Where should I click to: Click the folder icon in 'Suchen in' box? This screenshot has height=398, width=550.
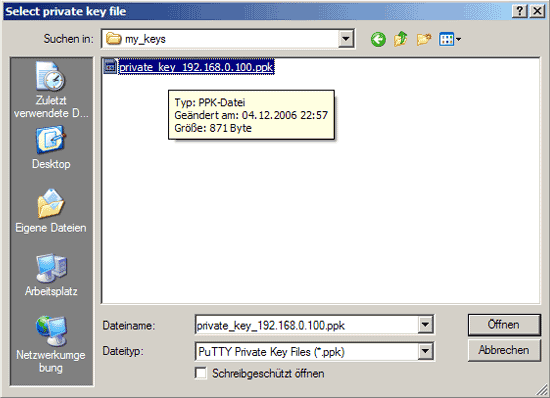(114, 39)
